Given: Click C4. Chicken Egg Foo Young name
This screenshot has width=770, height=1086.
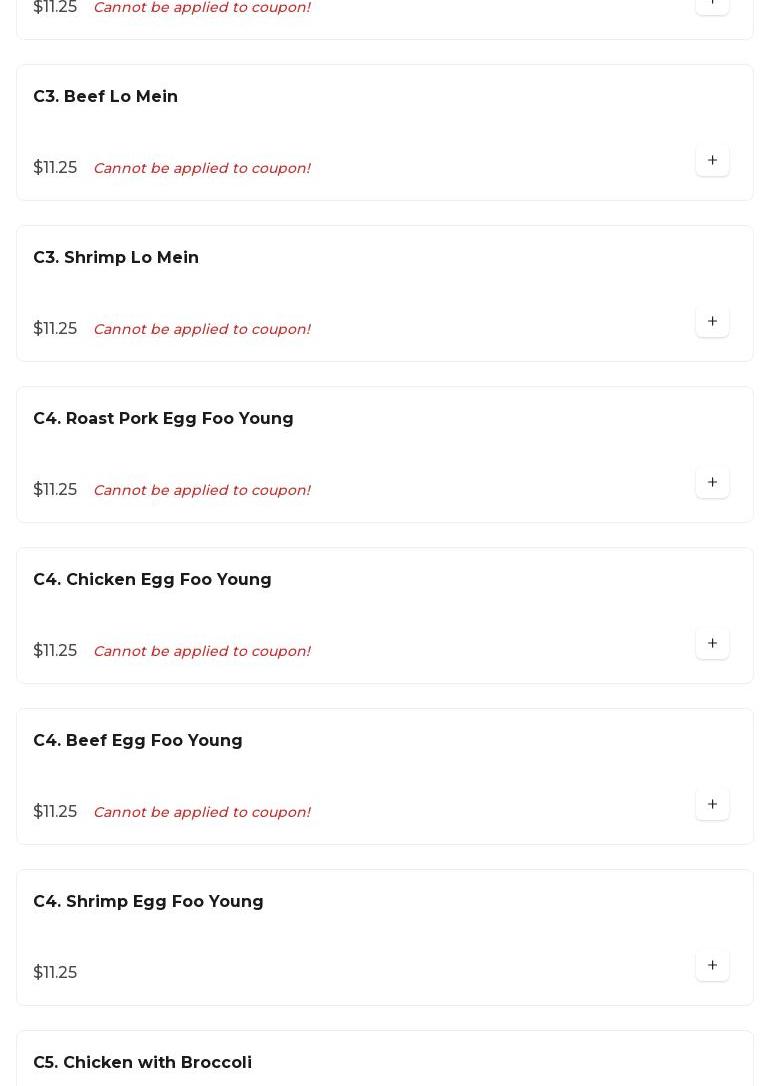Looking at the screenshot, I should click(152, 580).
